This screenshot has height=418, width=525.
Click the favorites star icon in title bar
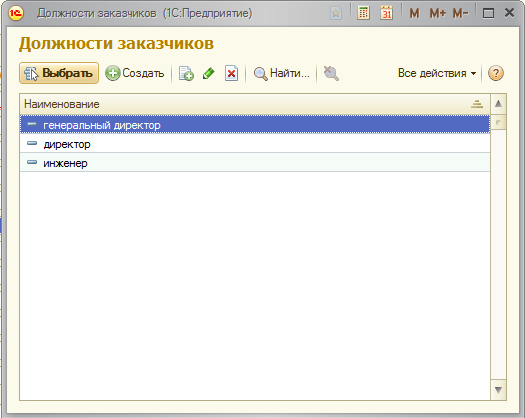point(336,13)
